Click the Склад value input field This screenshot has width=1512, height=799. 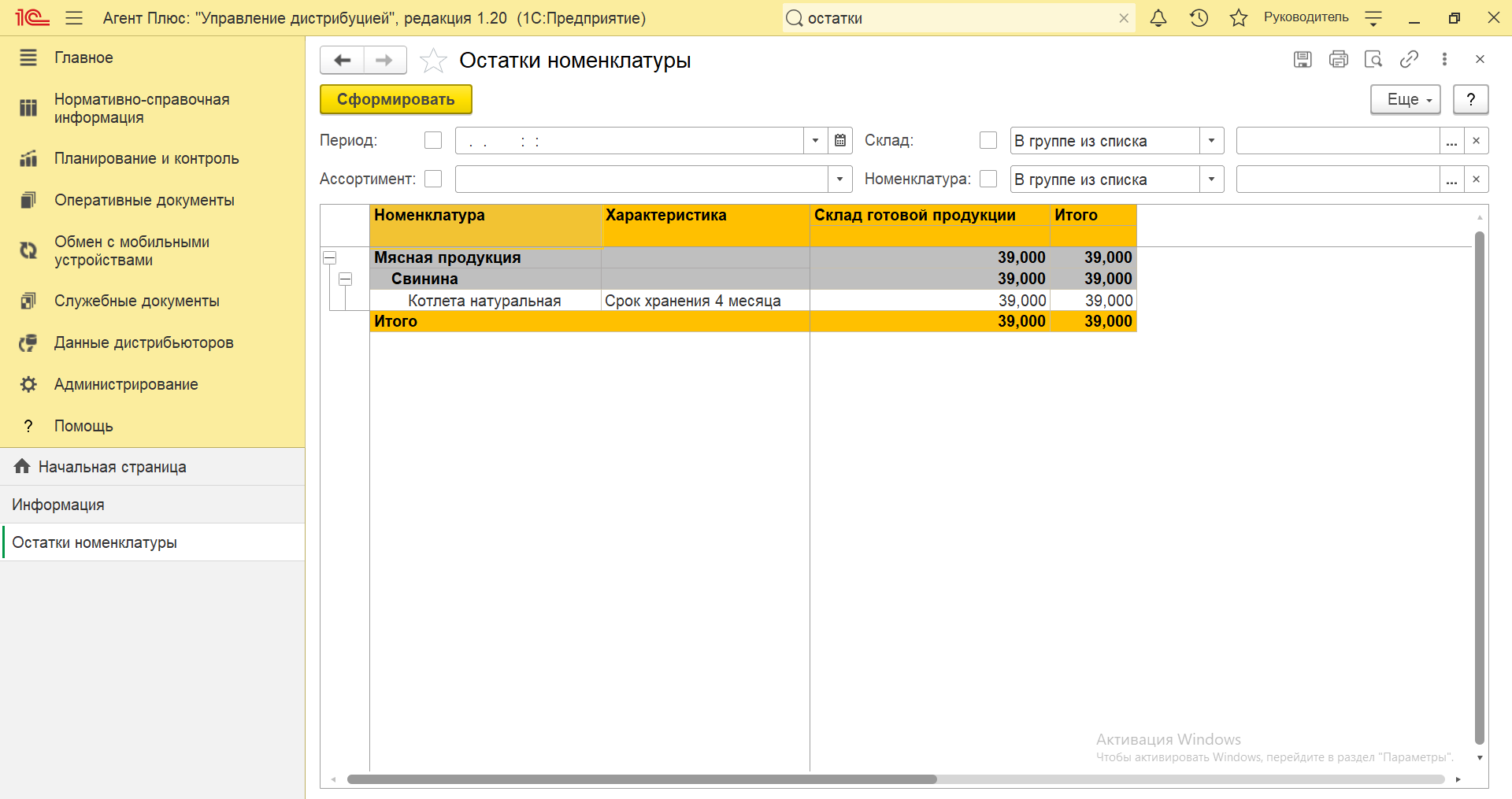1338,140
